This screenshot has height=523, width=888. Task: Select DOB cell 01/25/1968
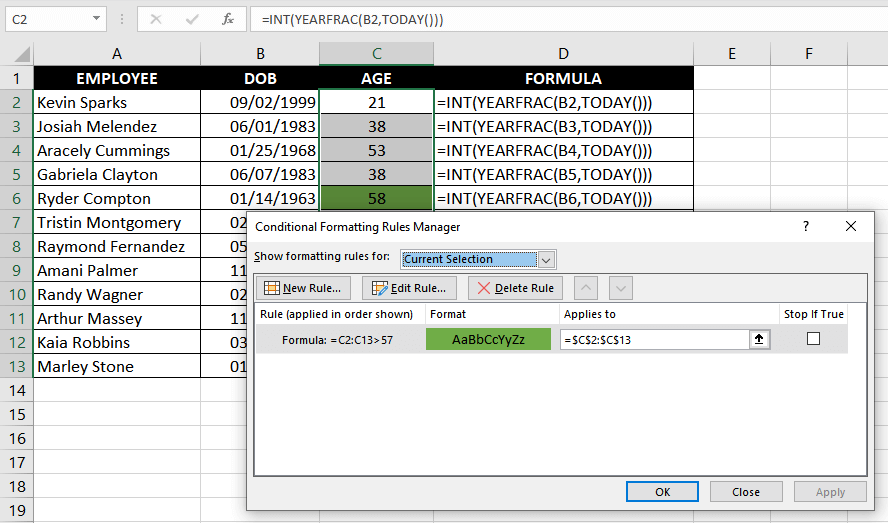coord(260,151)
